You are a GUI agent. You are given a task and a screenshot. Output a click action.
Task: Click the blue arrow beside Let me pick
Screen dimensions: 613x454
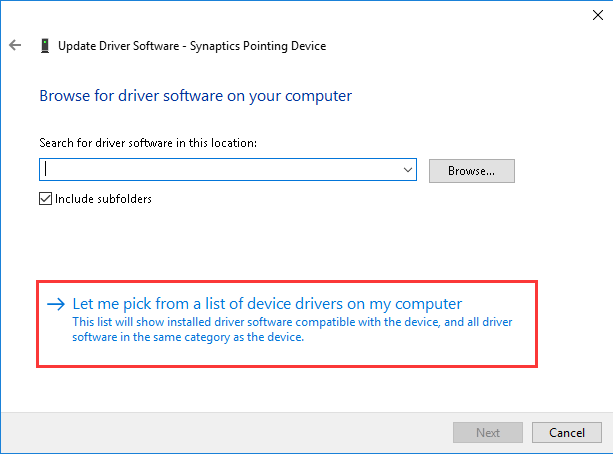pos(56,304)
